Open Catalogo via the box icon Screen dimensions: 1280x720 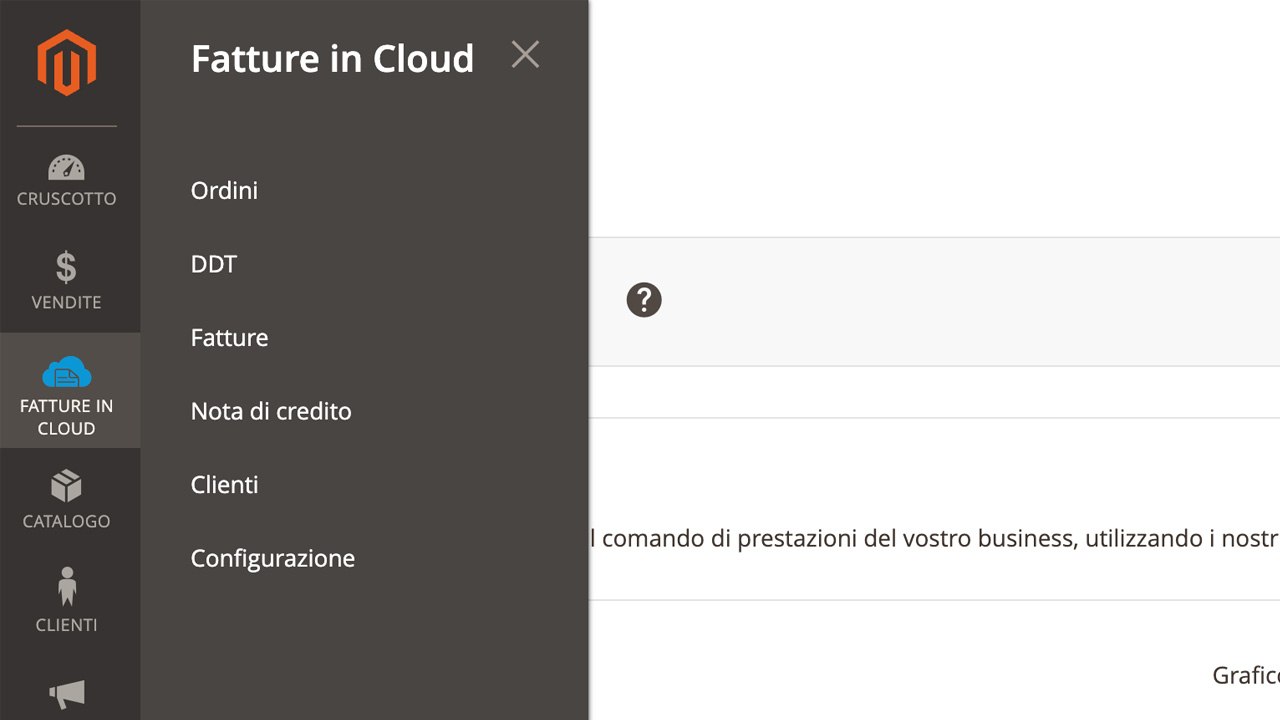pyautogui.click(x=66, y=487)
